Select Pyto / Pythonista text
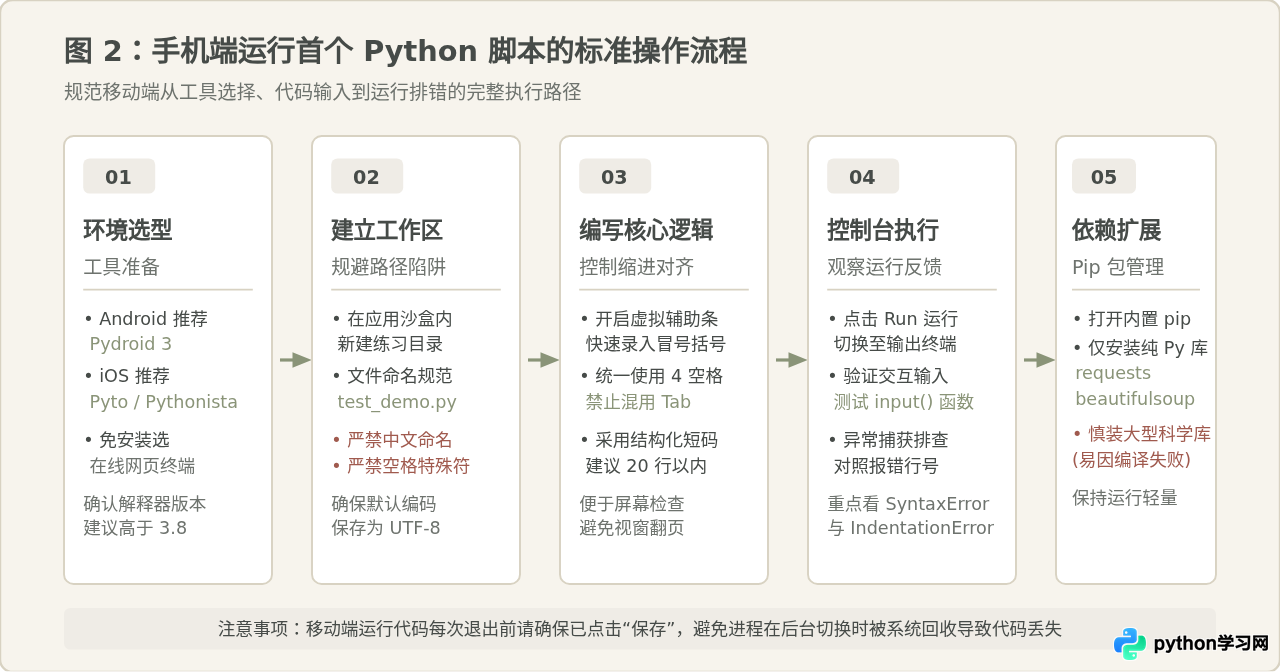 (x=164, y=402)
